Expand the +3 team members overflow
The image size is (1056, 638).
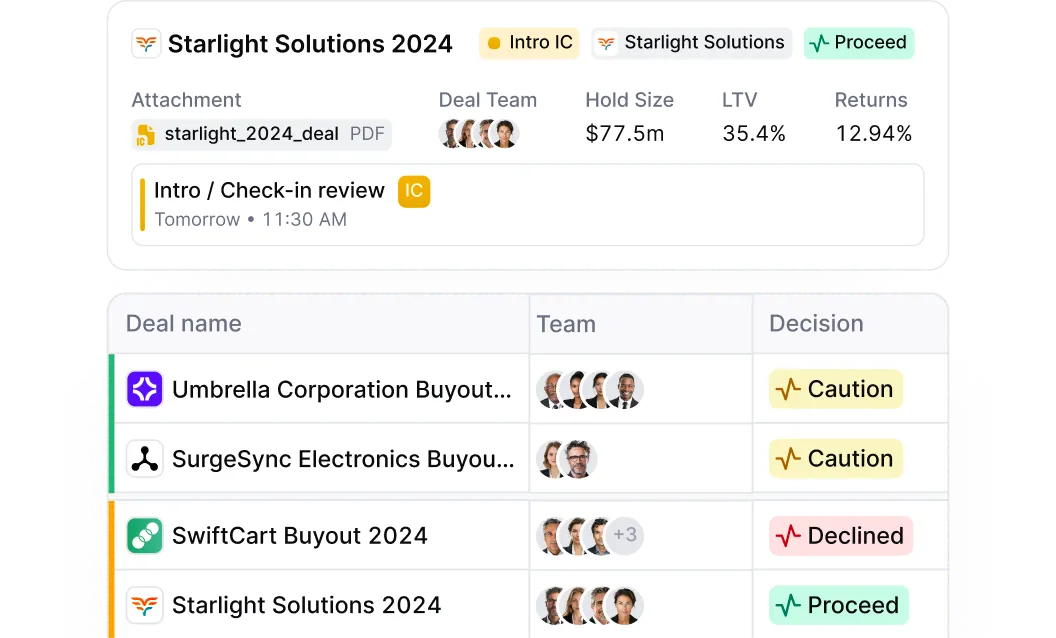(624, 535)
